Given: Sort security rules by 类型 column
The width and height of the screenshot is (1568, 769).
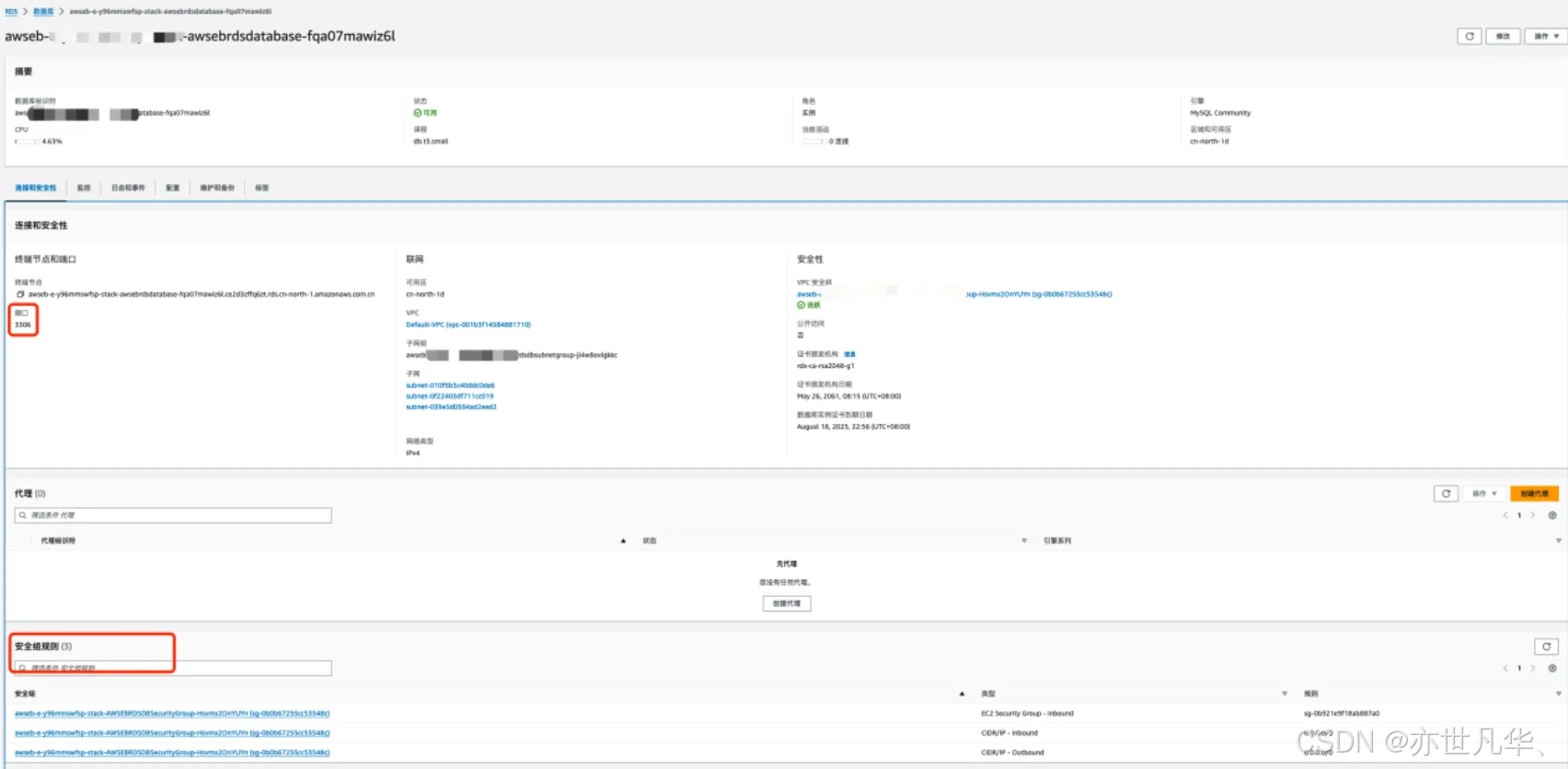Looking at the screenshot, I should [1285, 694].
